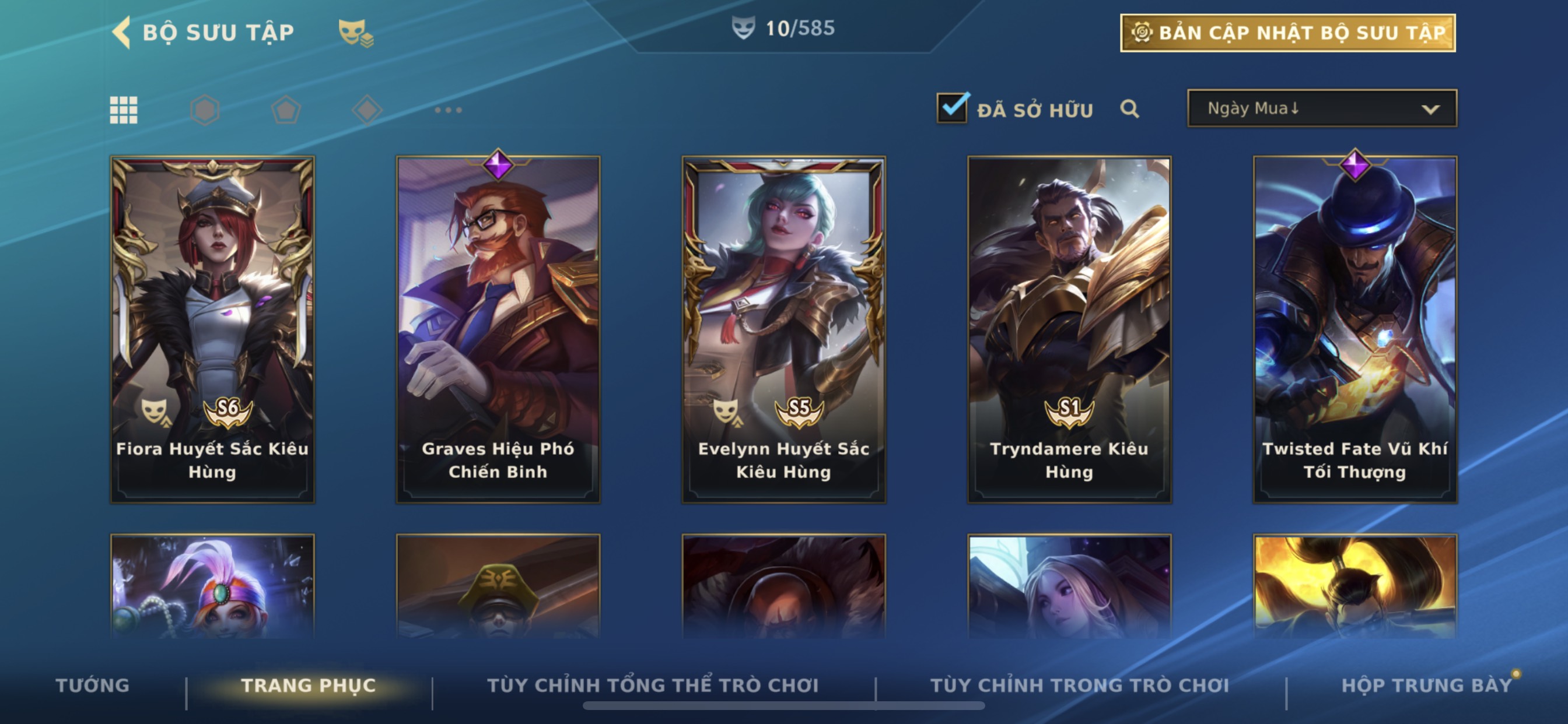Expand the Ngày Mua sort dropdown
This screenshot has height=724, width=1568.
coord(1322,108)
